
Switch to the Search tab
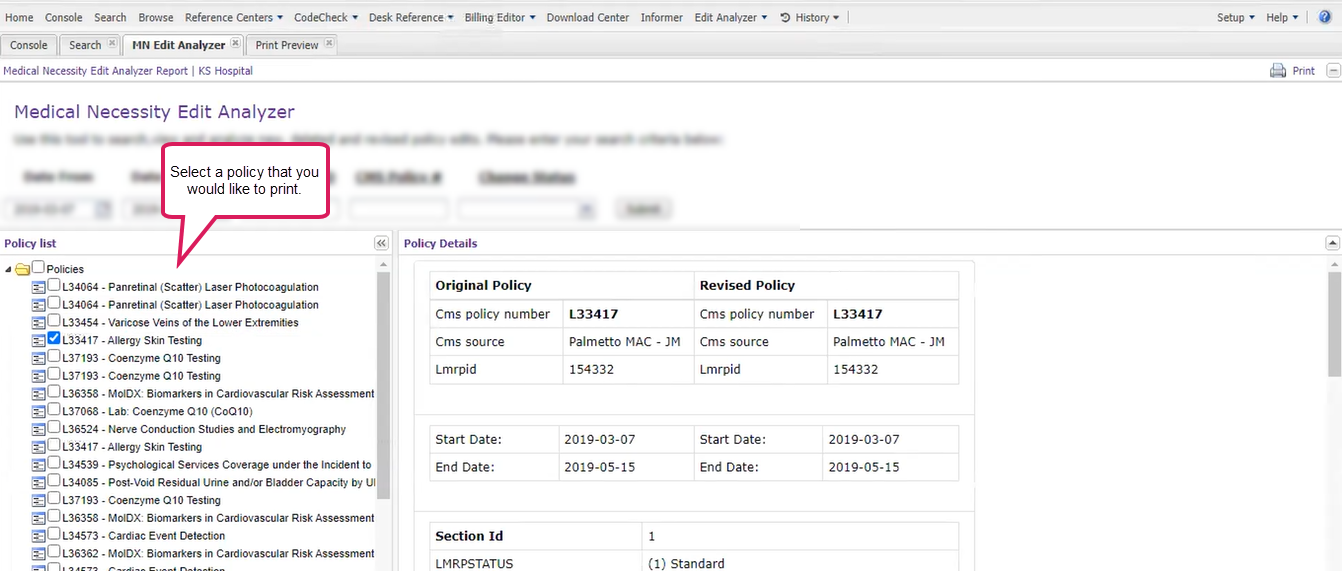click(x=85, y=45)
